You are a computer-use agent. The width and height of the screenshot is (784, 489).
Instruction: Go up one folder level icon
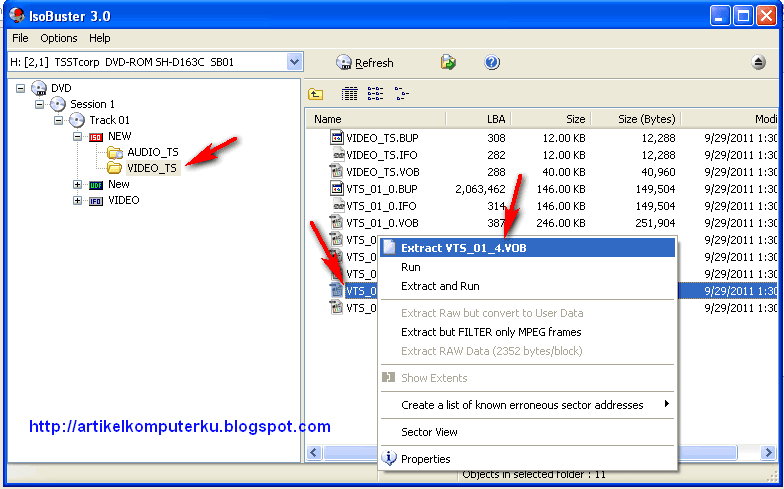tap(316, 94)
